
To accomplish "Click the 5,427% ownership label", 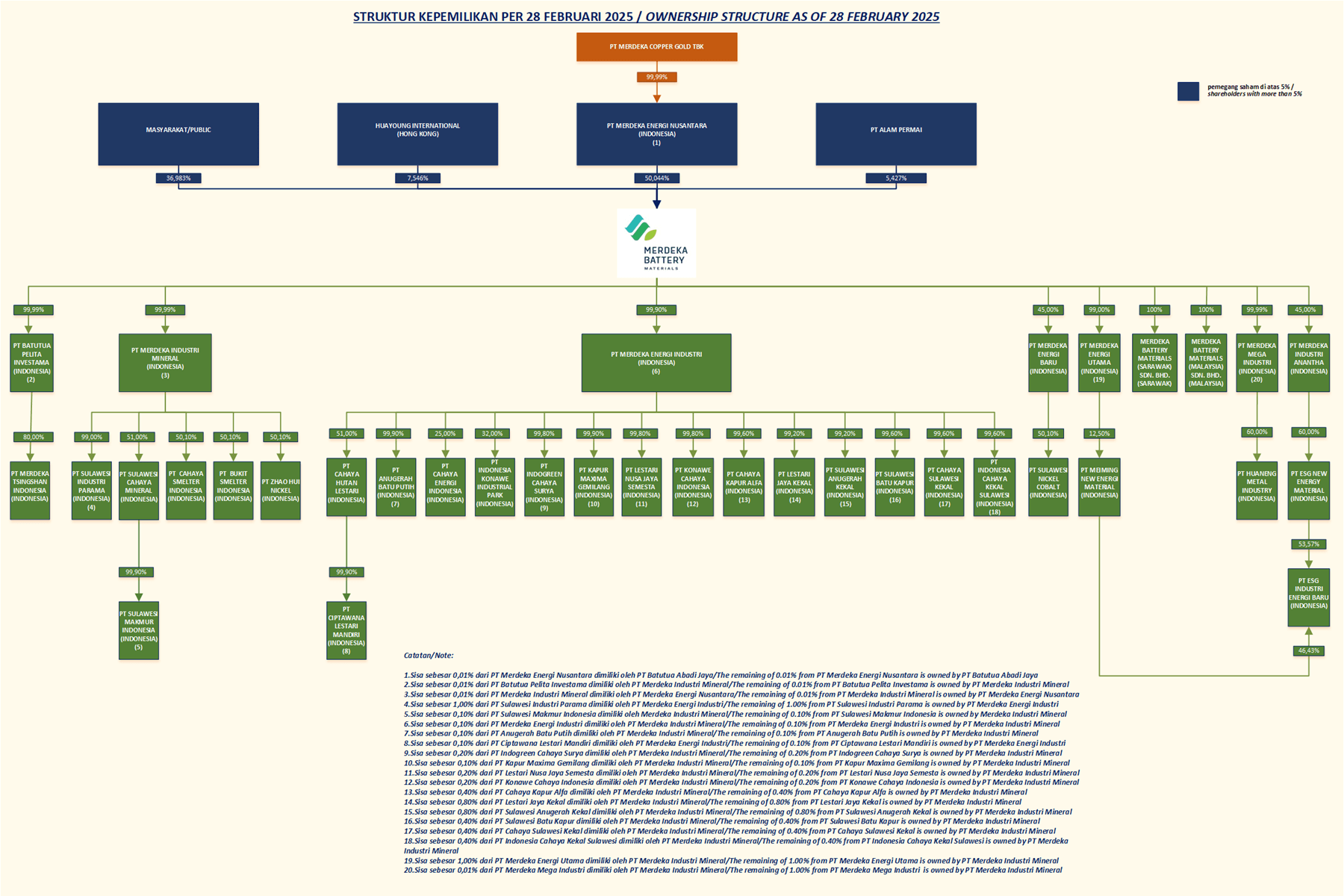I will coord(896,178).
